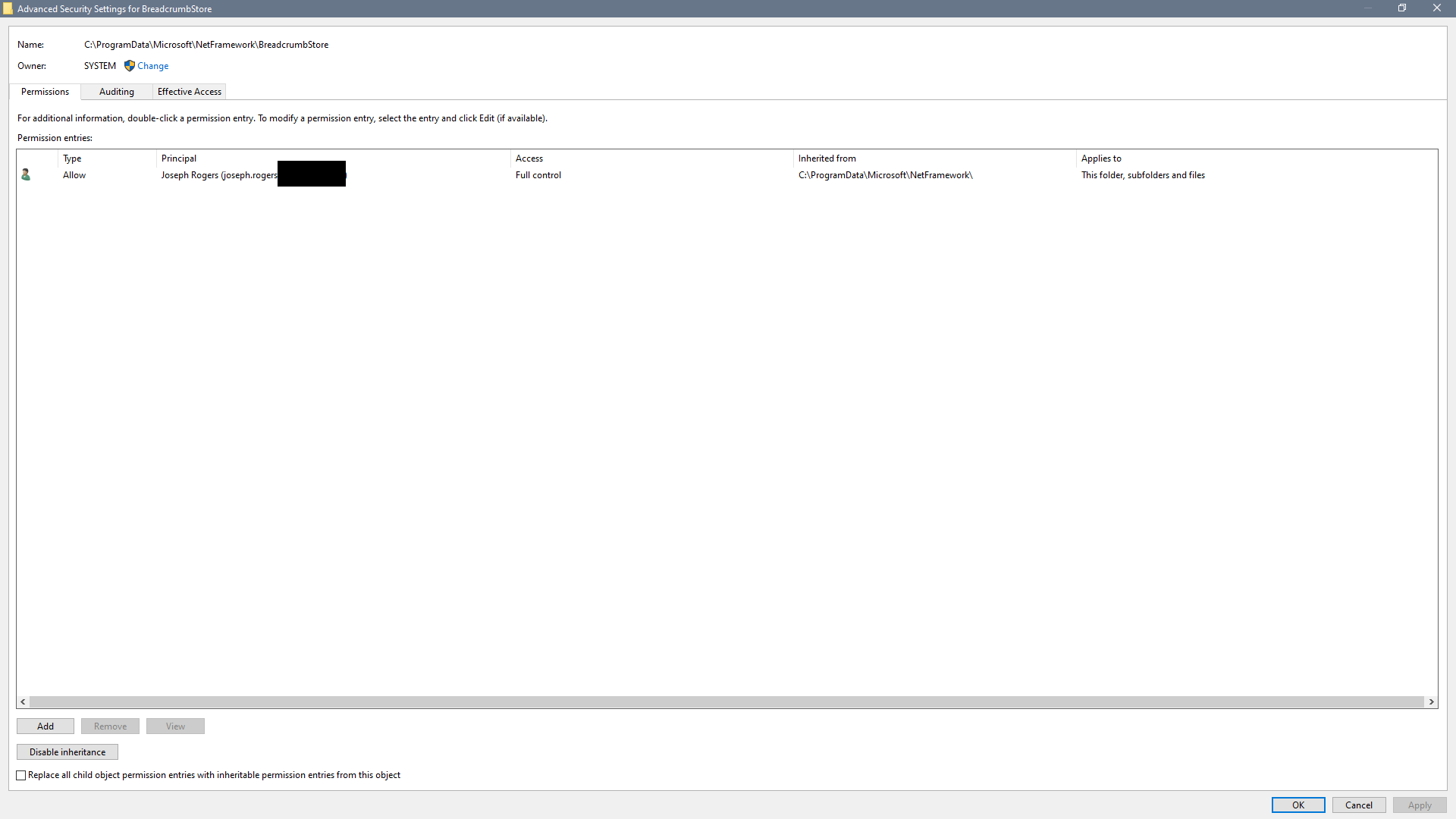The width and height of the screenshot is (1456, 819).
Task: Click the Cancel button
Action: [1358, 805]
